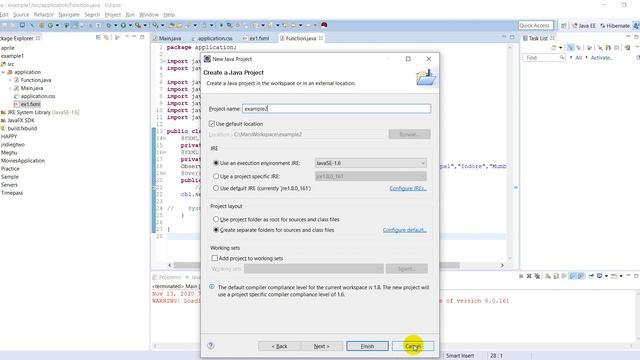The width and height of the screenshot is (640, 360).
Task: Click the Cancel button
Action: click(x=413, y=346)
